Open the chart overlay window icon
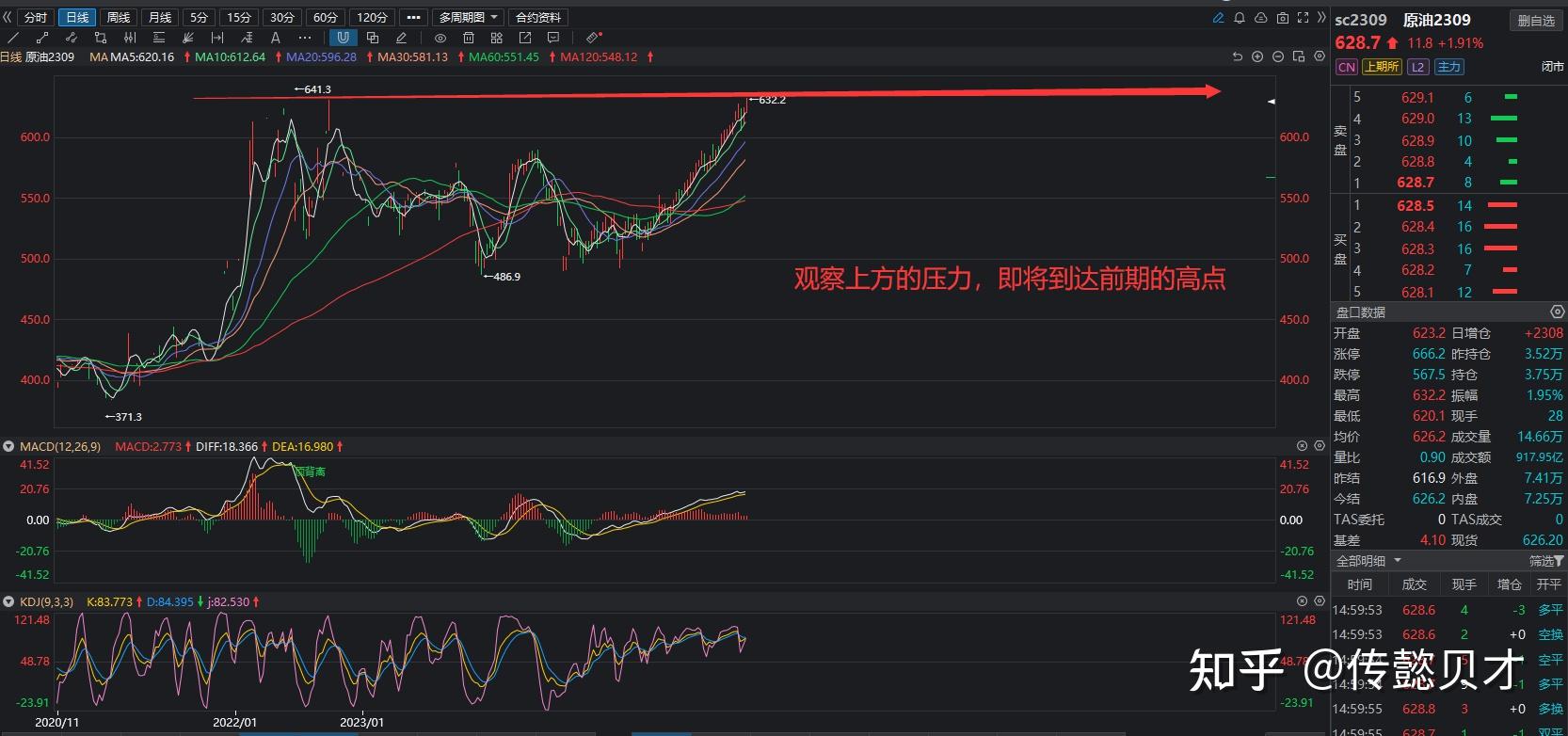 pos(1299,57)
